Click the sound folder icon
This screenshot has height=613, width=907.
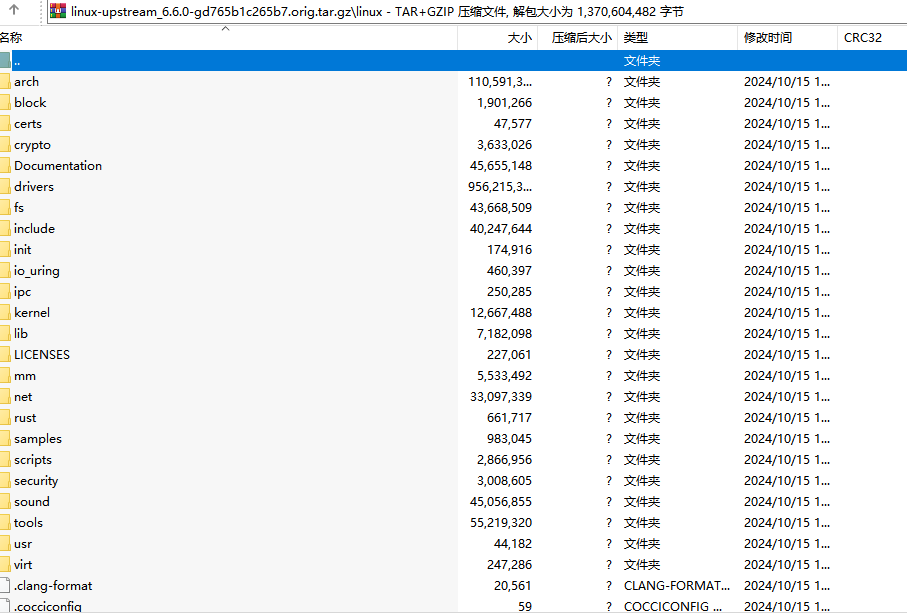point(5,502)
